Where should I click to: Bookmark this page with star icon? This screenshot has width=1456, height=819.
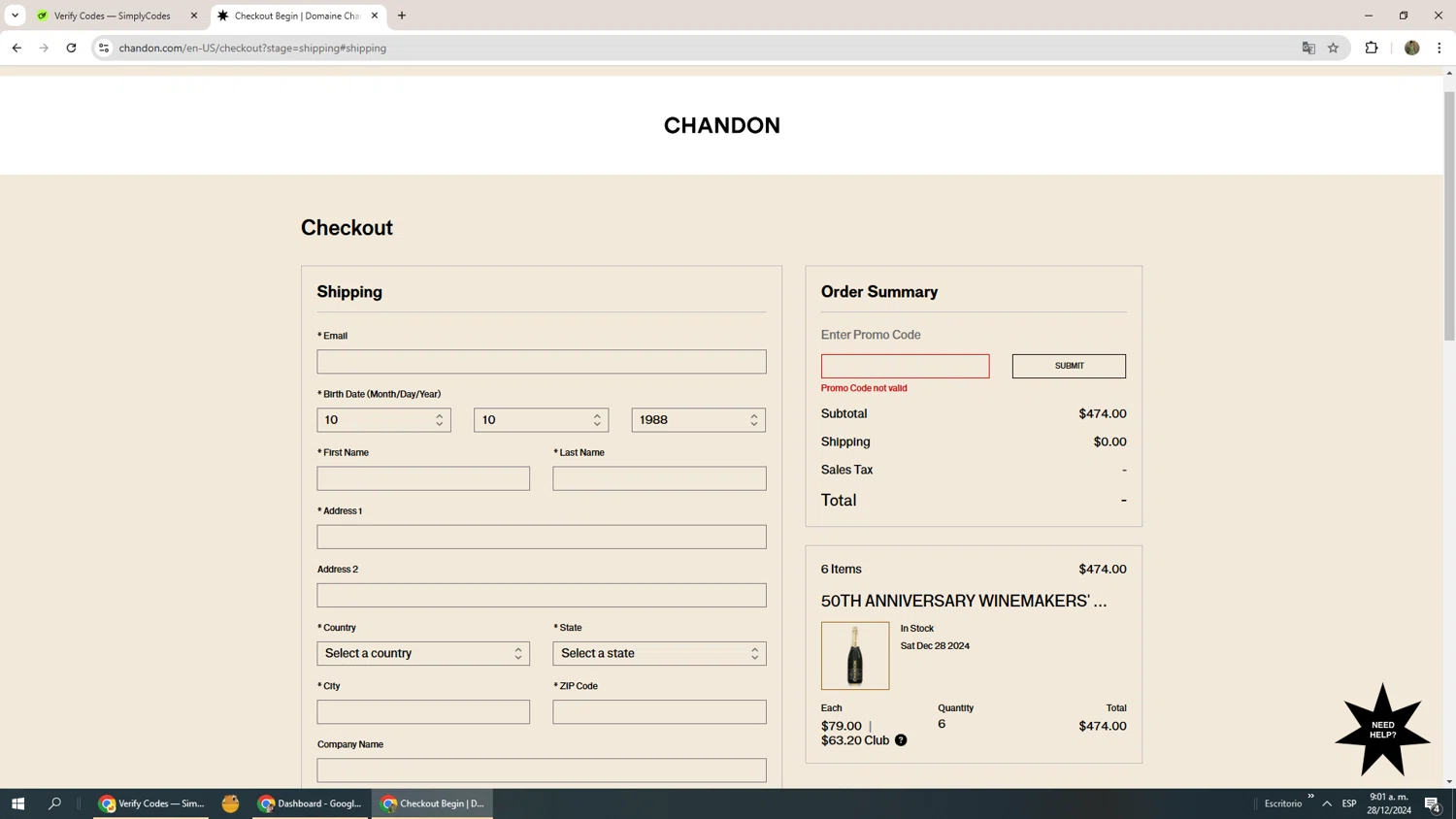click(1333, 48)
